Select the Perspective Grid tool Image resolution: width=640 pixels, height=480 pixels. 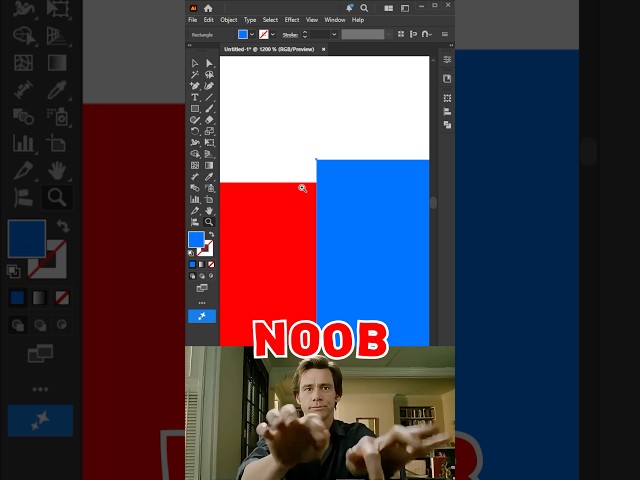209,154
